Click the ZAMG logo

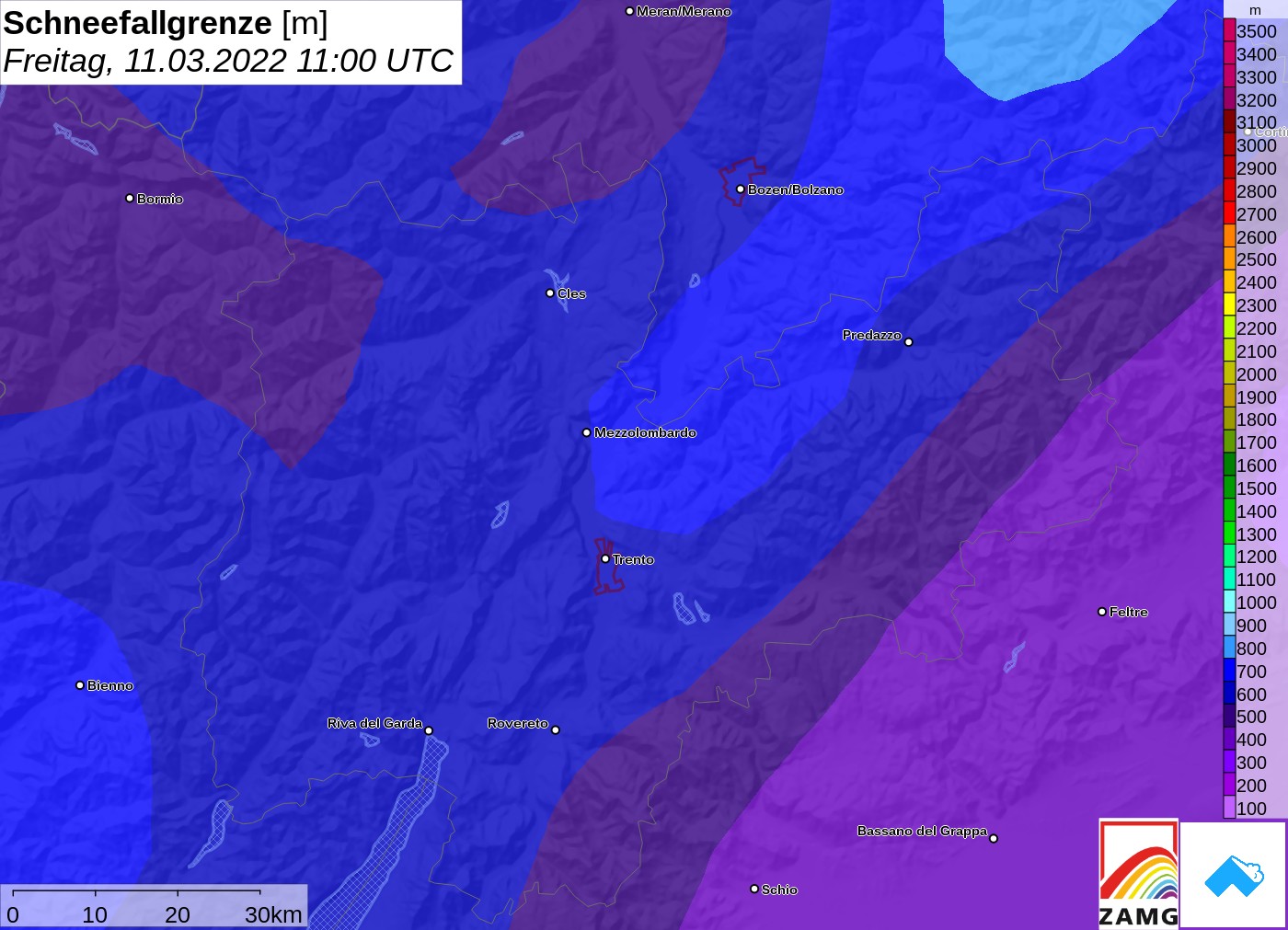[x=1138, y=874]
